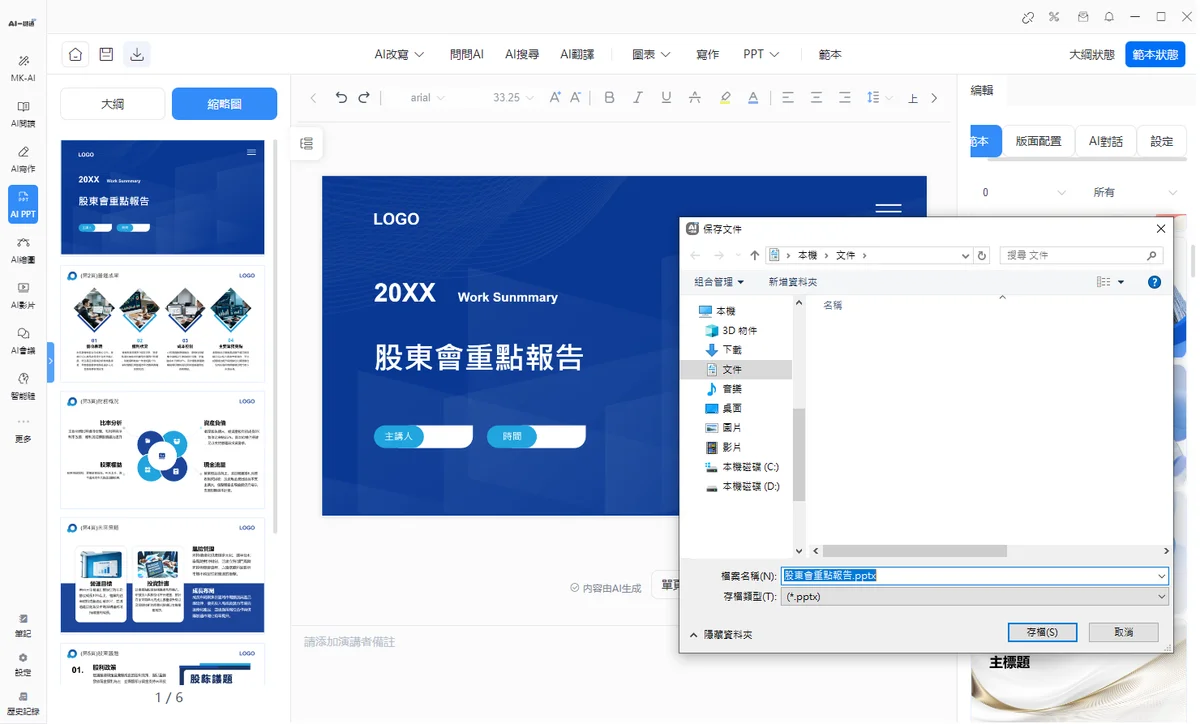Open the AI繪圖 sidebar tool

22,249
